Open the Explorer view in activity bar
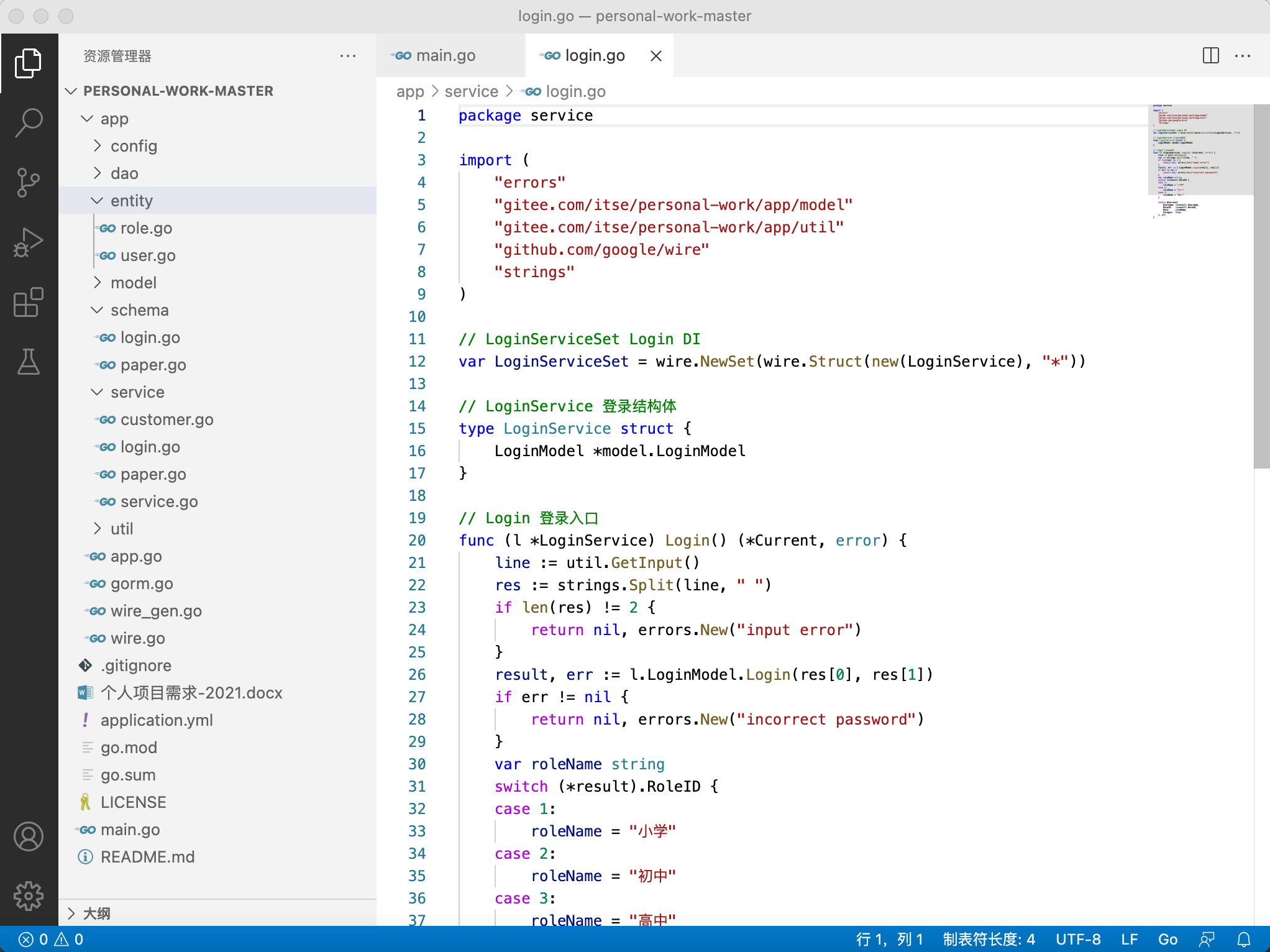 pyautogui.click(x=29, y=63)
